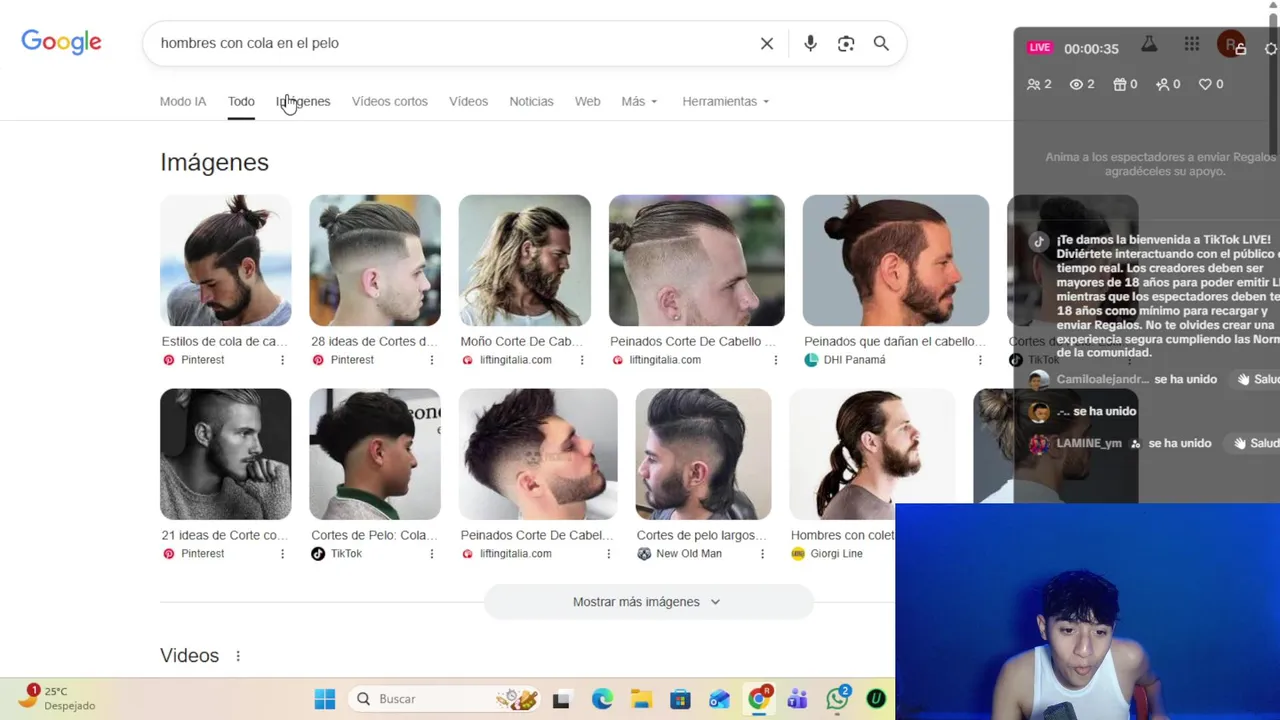
Task: Click the Imágenes section heading
Action: 214,162
